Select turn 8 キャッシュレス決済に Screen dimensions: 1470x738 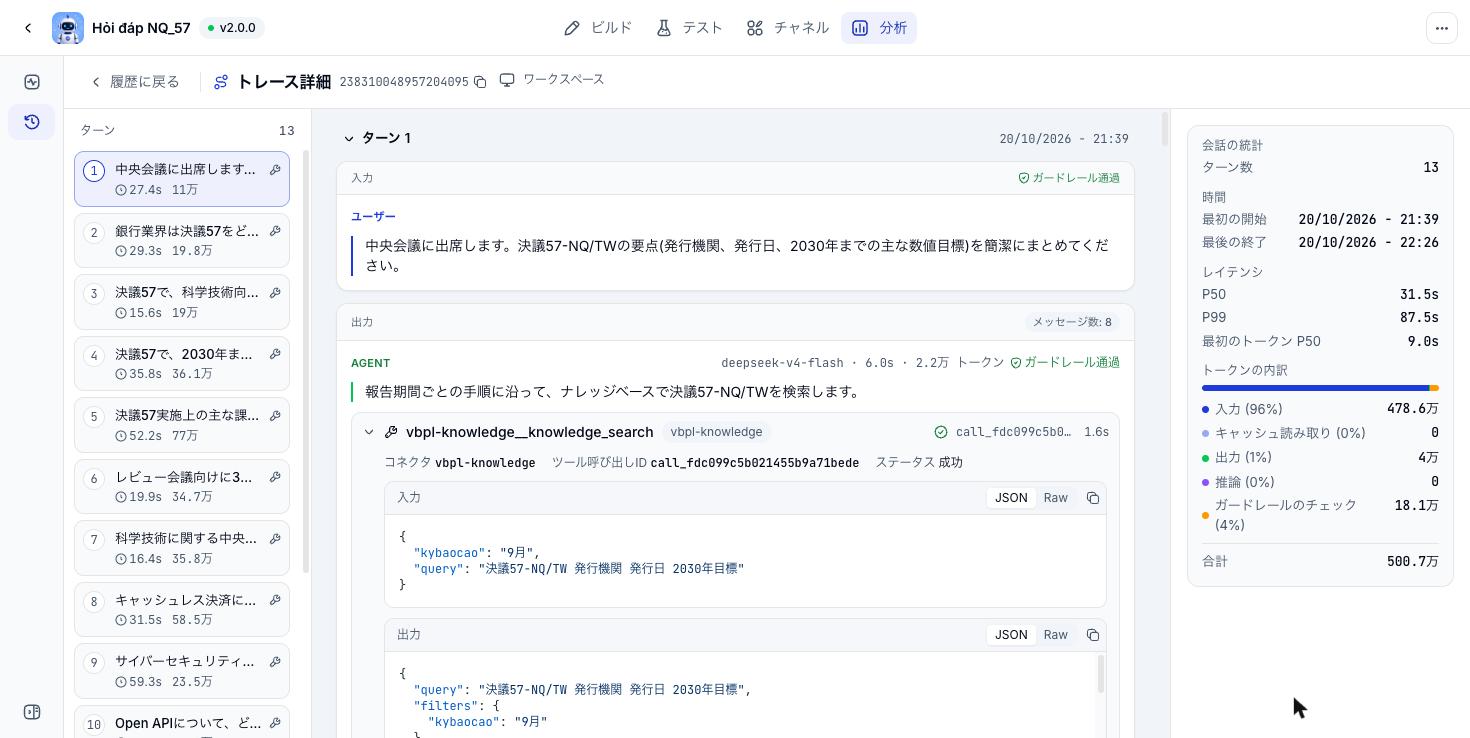click(182, 610)
